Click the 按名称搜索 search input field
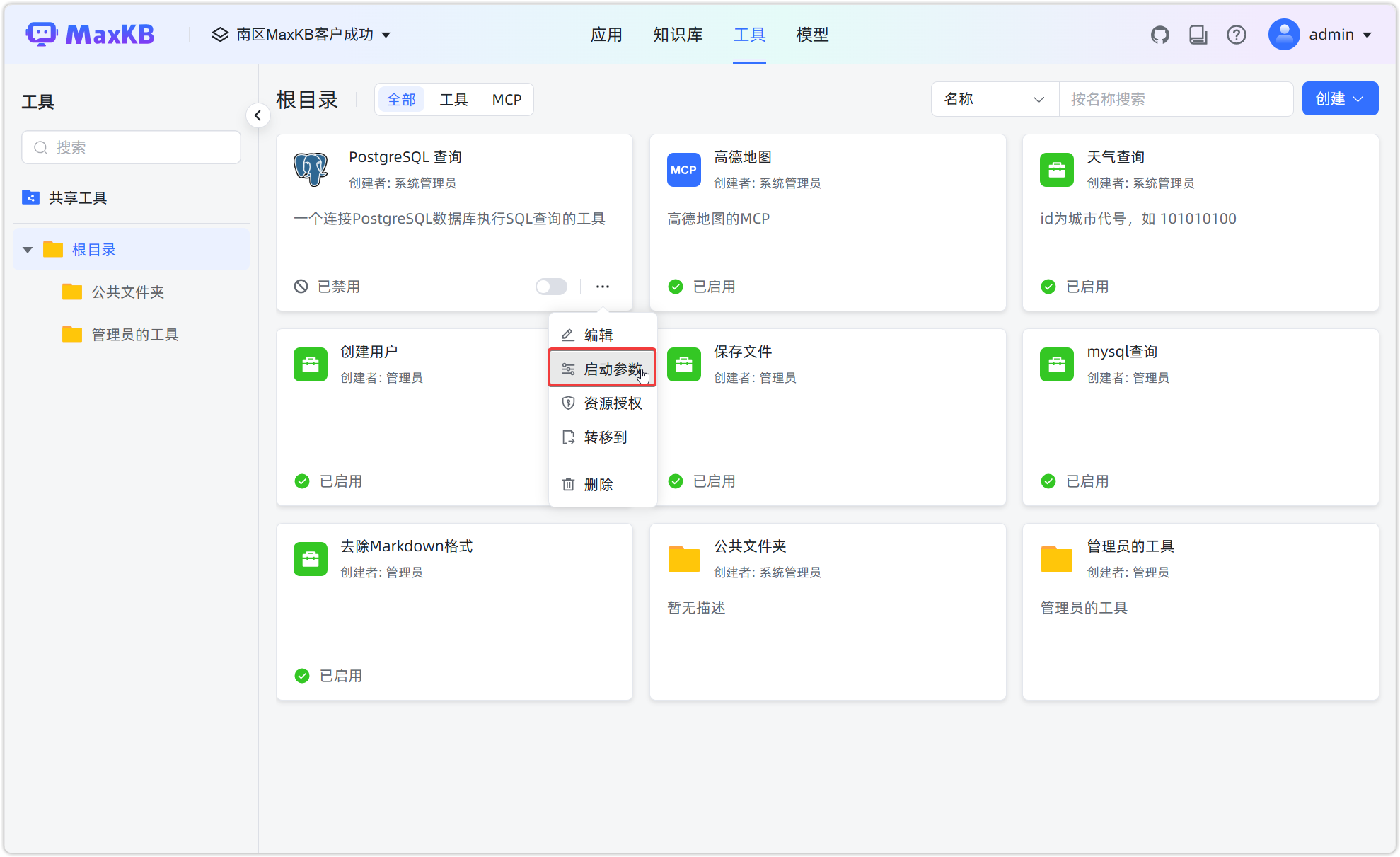 click(x=1176, y=99)
